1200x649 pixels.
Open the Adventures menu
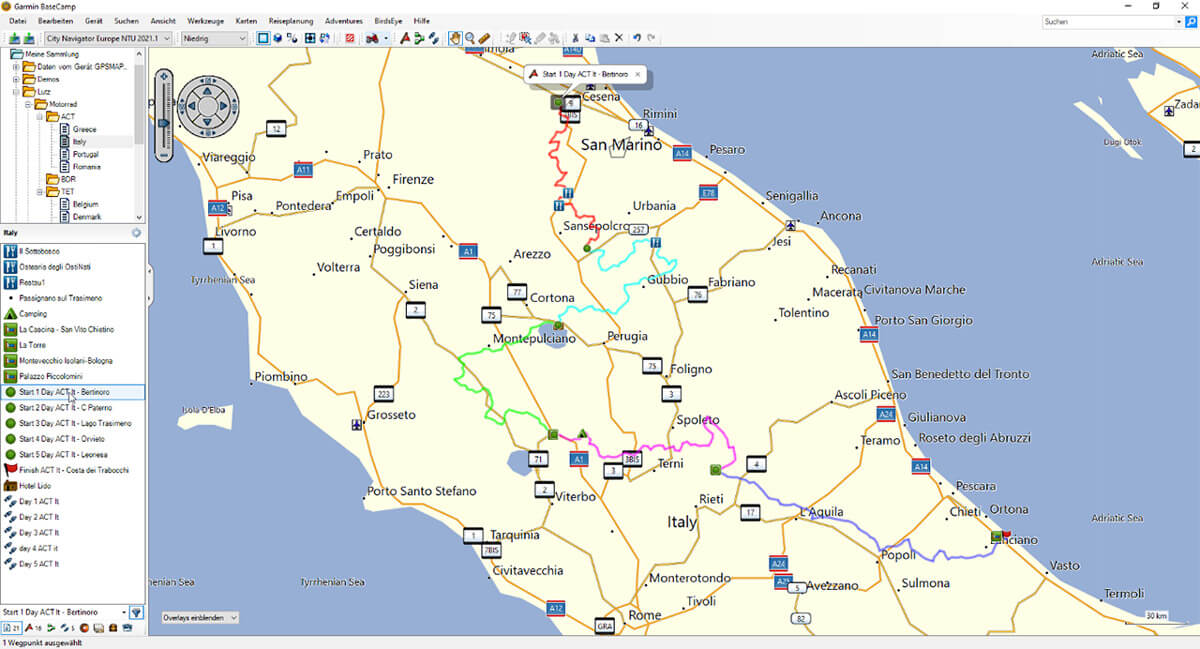(x=344, y=20)
